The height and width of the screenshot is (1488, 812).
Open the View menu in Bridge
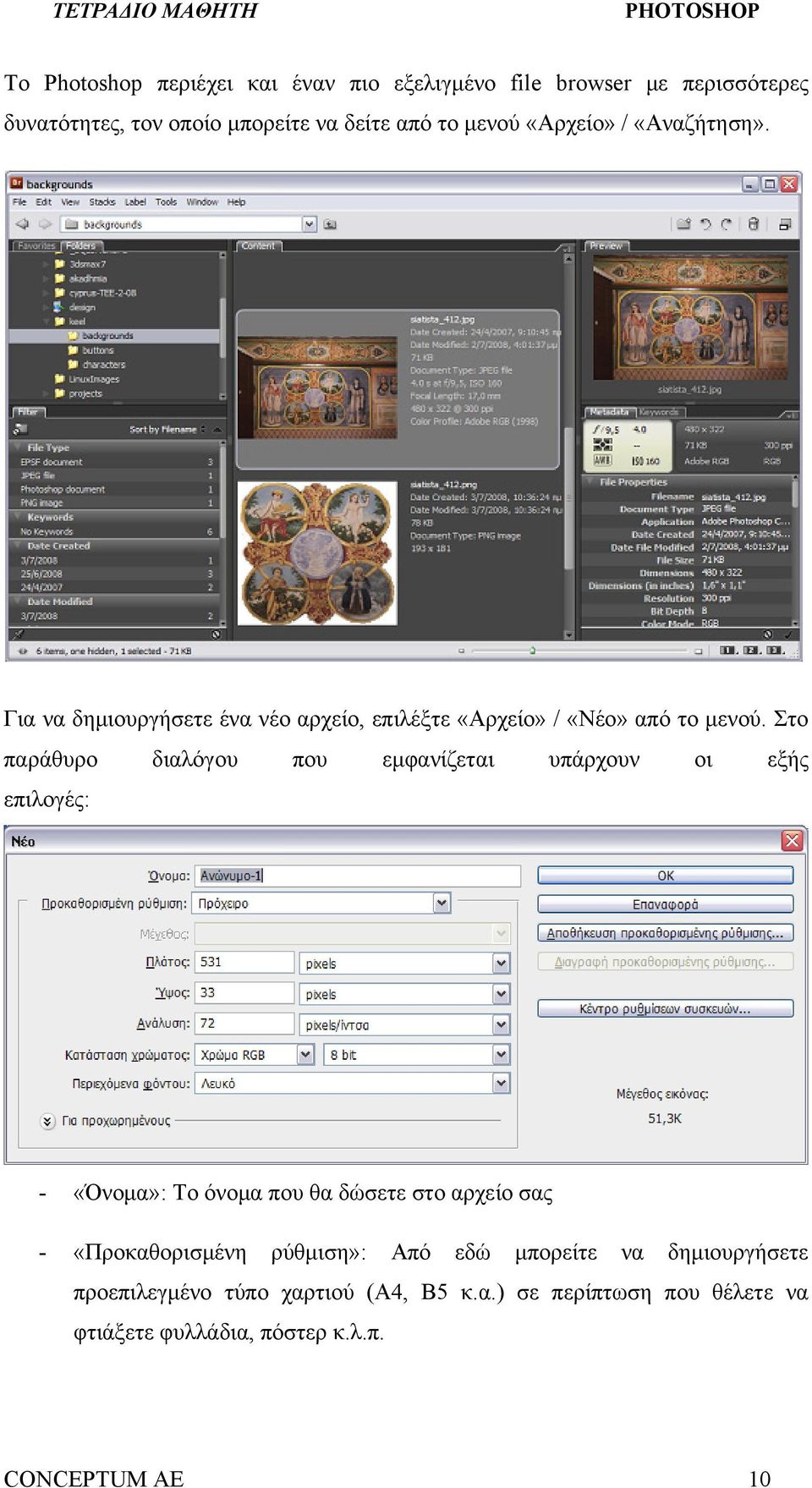(x=70, y=202)
